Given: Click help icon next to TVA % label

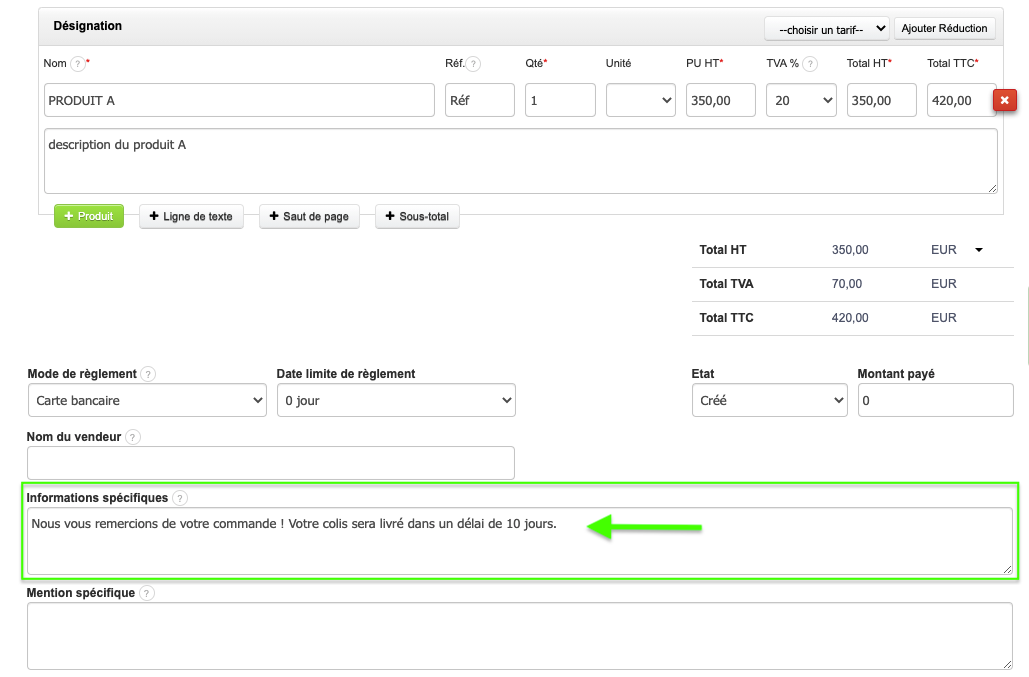Looking at the screenshot, I should [x=810, y=64].
